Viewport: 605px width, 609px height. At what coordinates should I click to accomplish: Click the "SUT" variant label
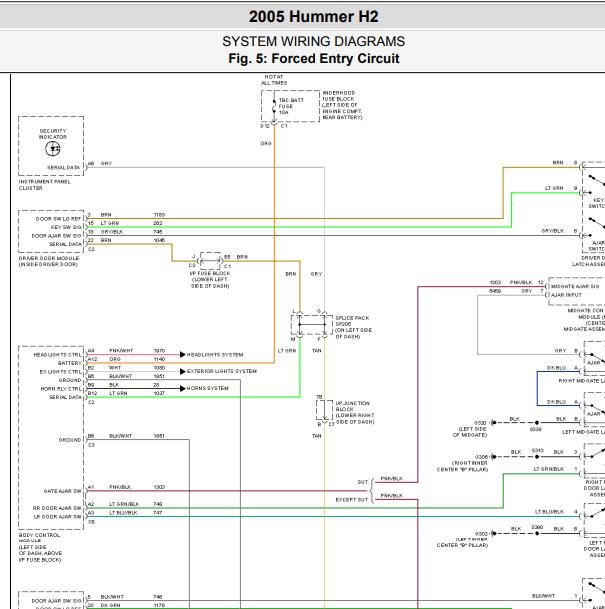click(x=363, y=482)
